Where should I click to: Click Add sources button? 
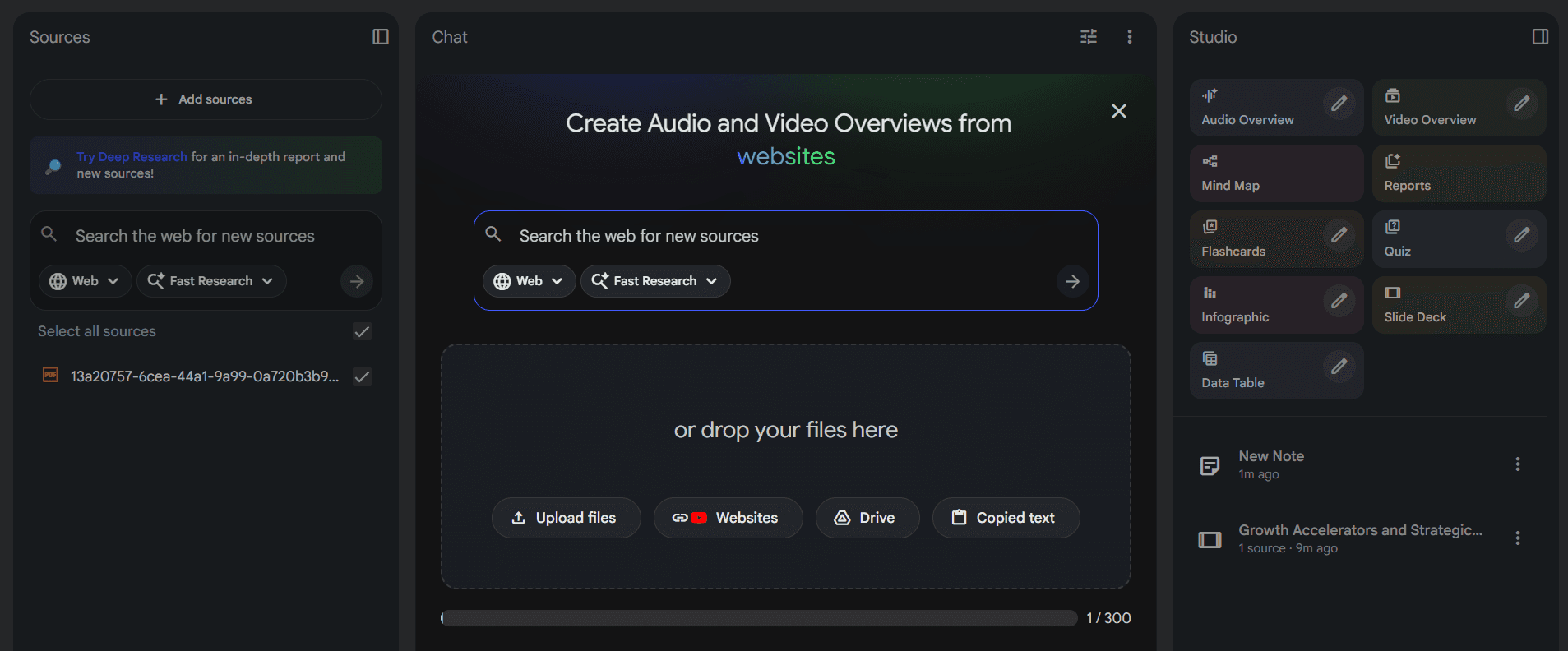coord(206,99)
